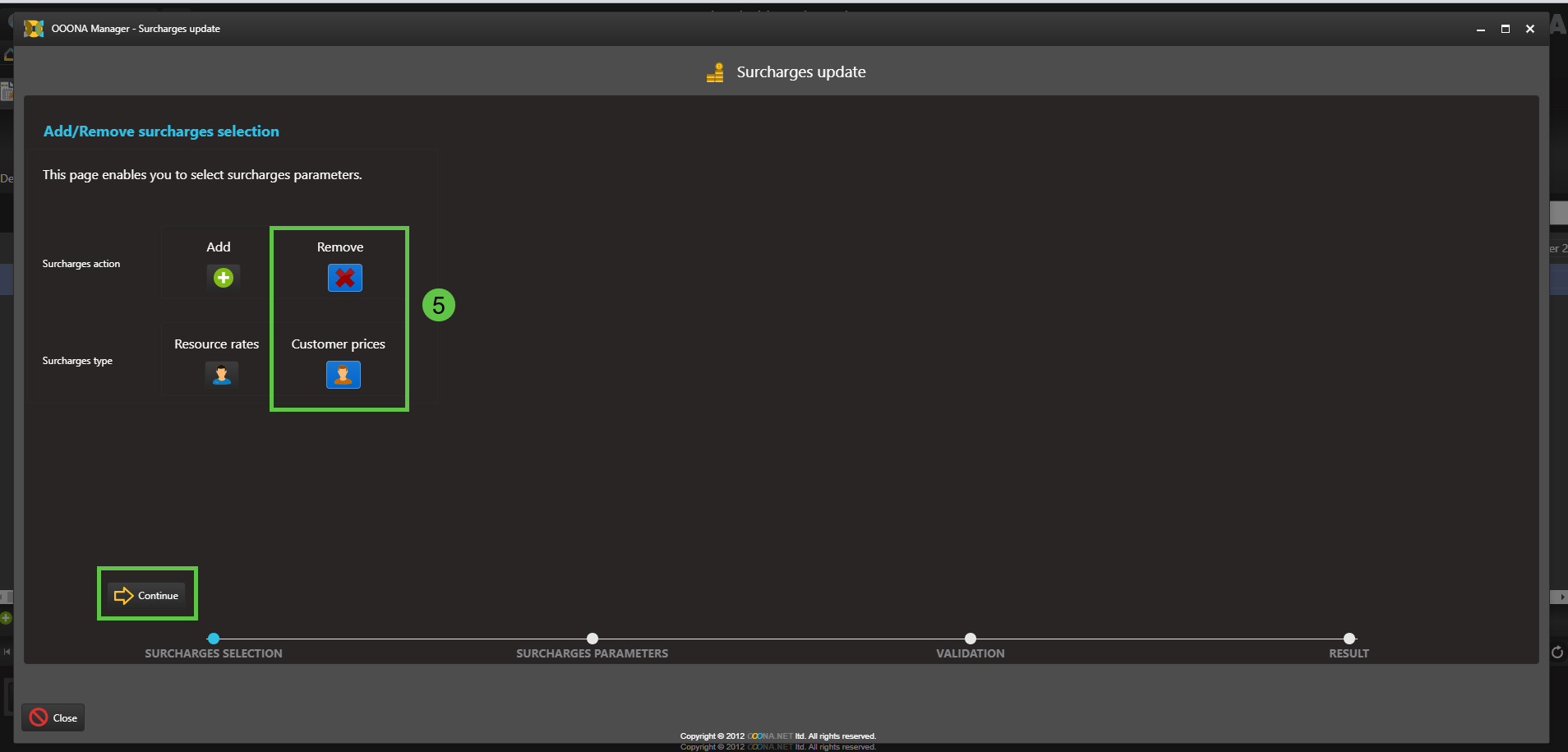
Task: Select the Customer prices person icon
Action: pos(343,375)
